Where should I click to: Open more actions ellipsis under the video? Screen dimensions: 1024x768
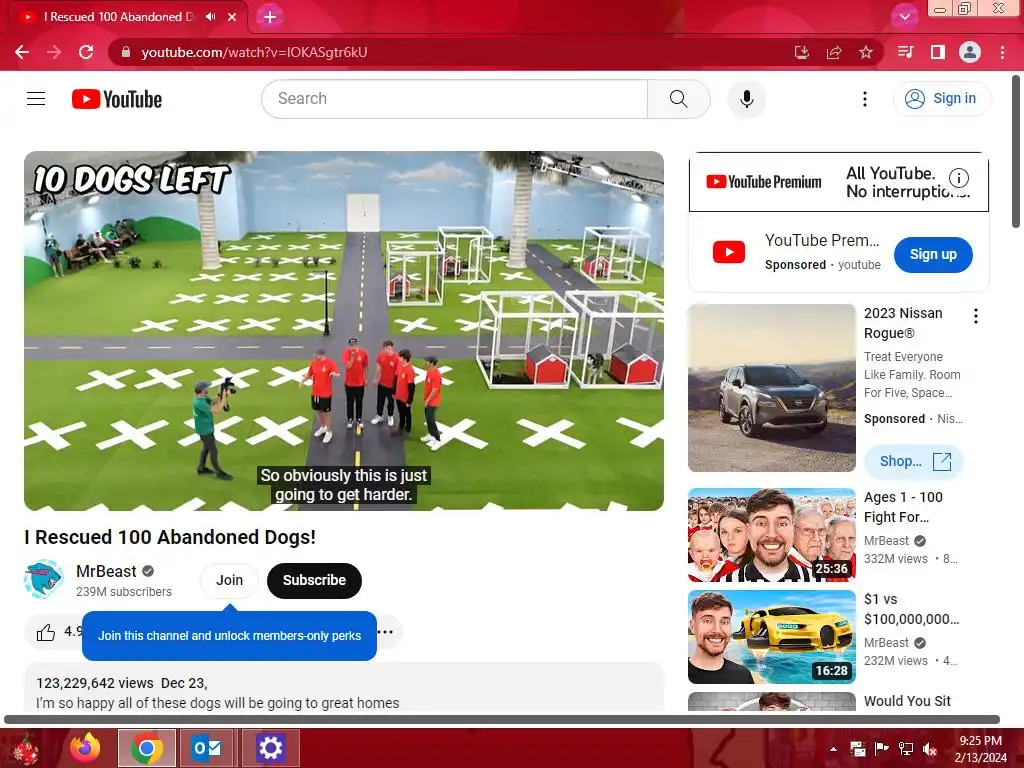coord(385,632)
